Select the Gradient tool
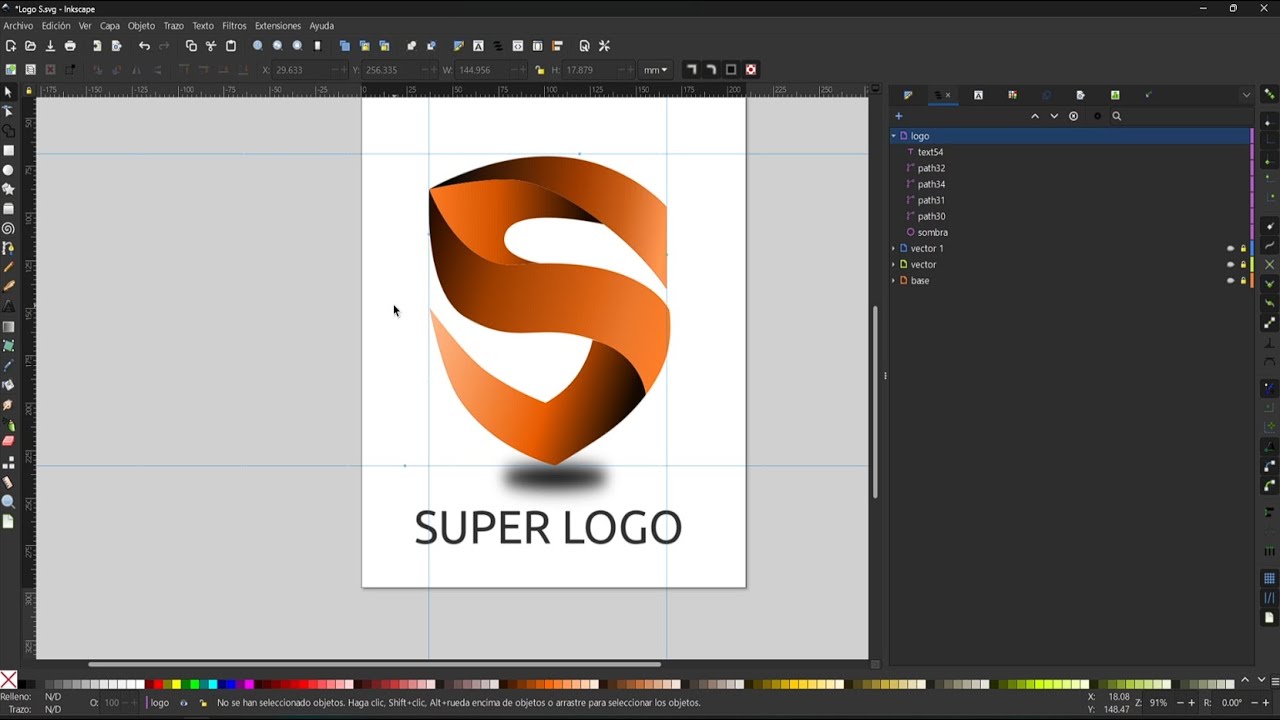Image resolution: width=1280 pixels, height=720 pixels. pyautogui.click(x=8, y=327)
